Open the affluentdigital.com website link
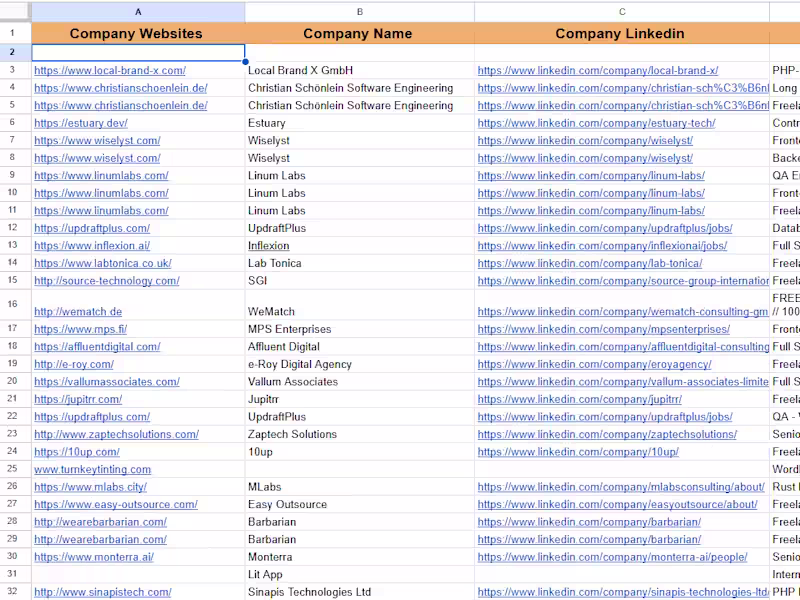The height and width of the screenshot is (600, 800). (x=97, y=346)
